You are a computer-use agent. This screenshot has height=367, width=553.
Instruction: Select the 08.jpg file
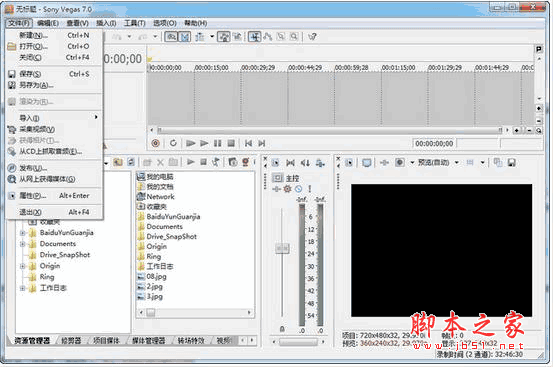tap(156, 276)
